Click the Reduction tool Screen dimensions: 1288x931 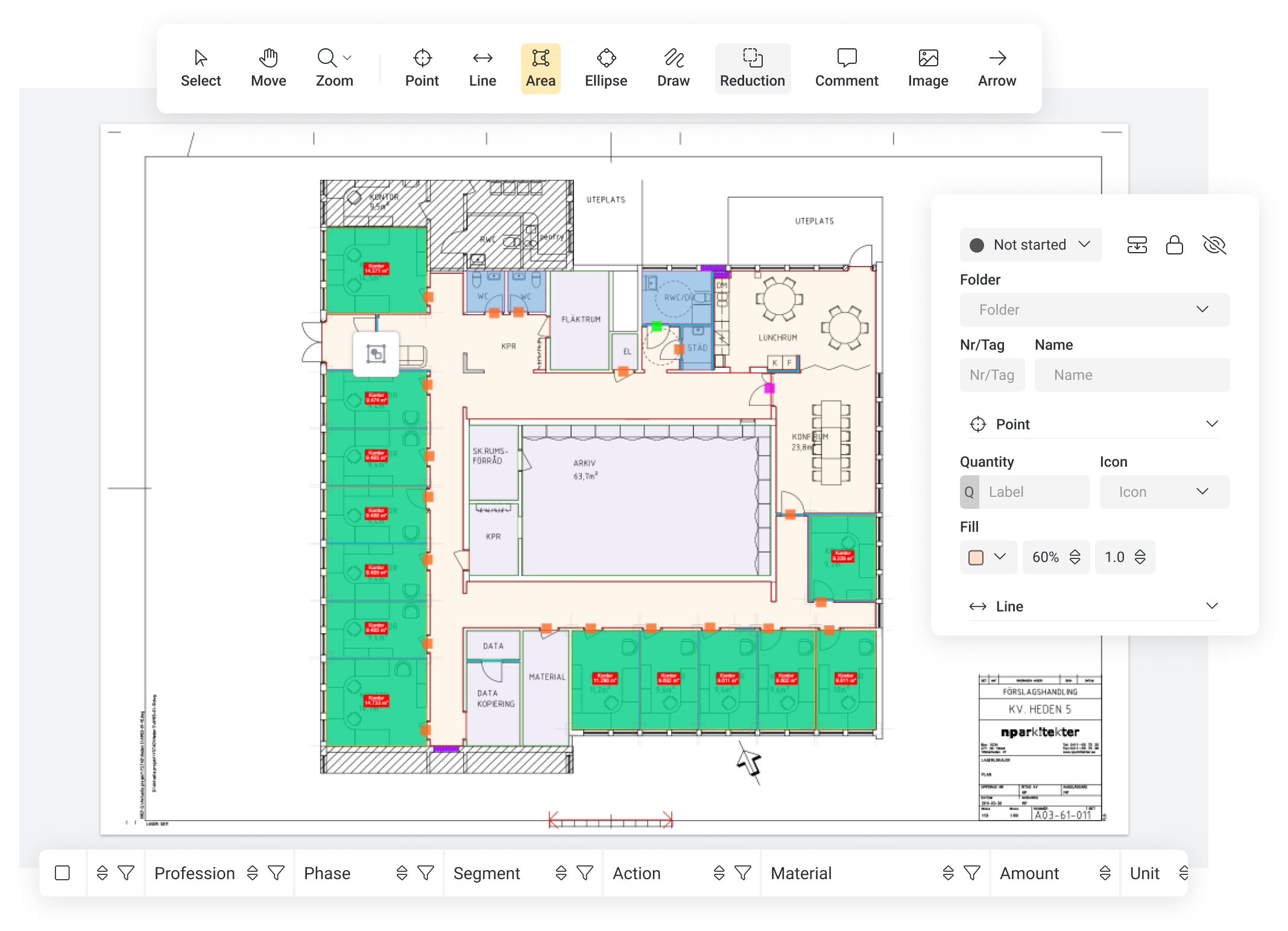752,69
